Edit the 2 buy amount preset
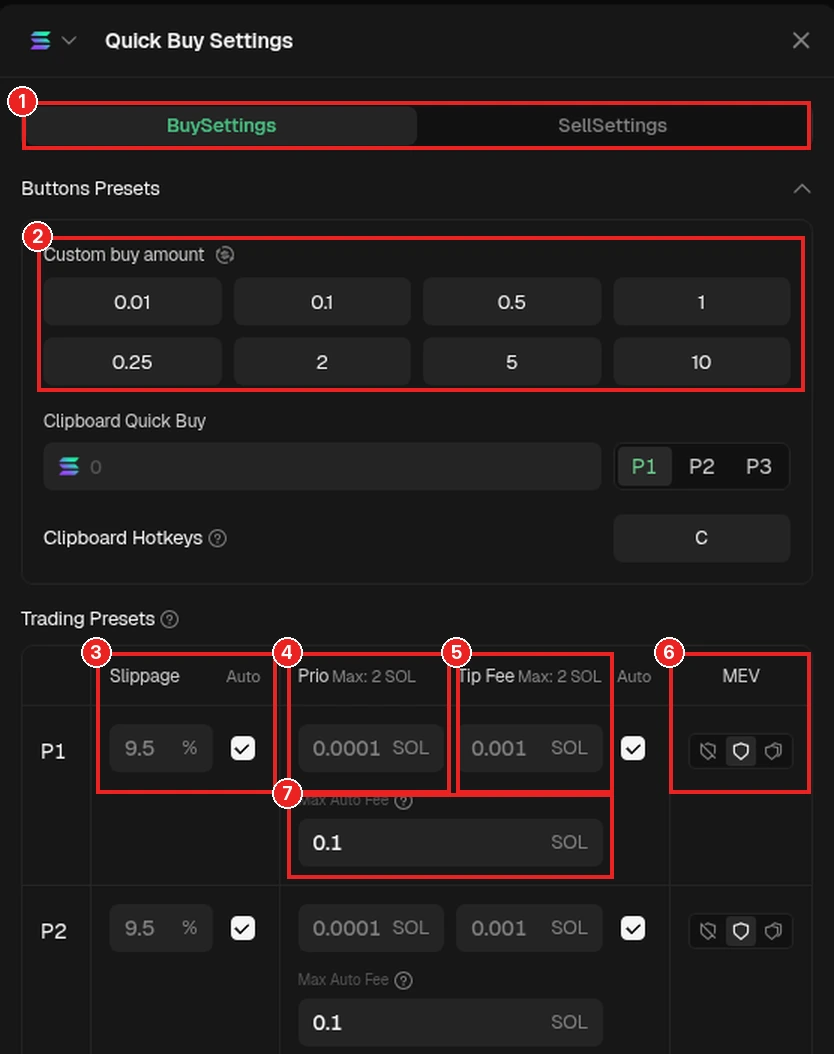 pos(322,362)
